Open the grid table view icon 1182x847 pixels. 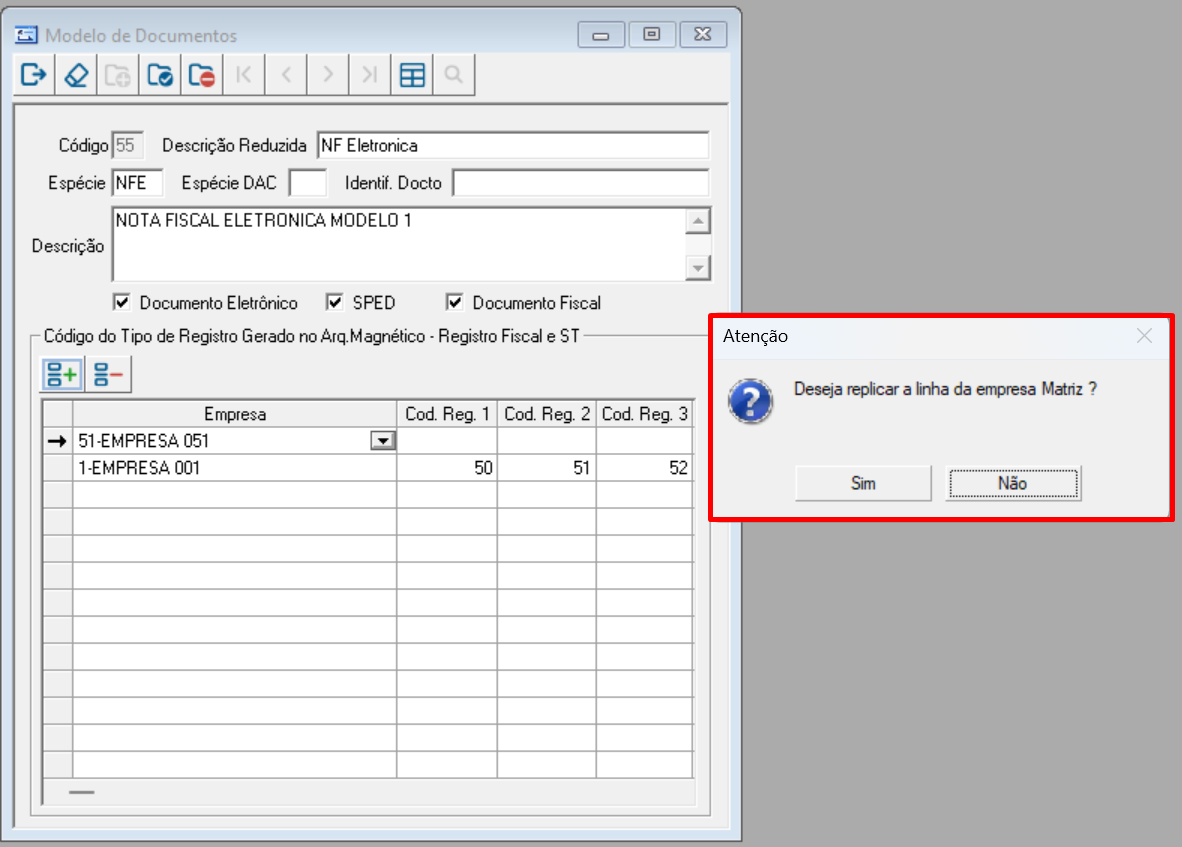pyautogui.click(x=412, y=75)
